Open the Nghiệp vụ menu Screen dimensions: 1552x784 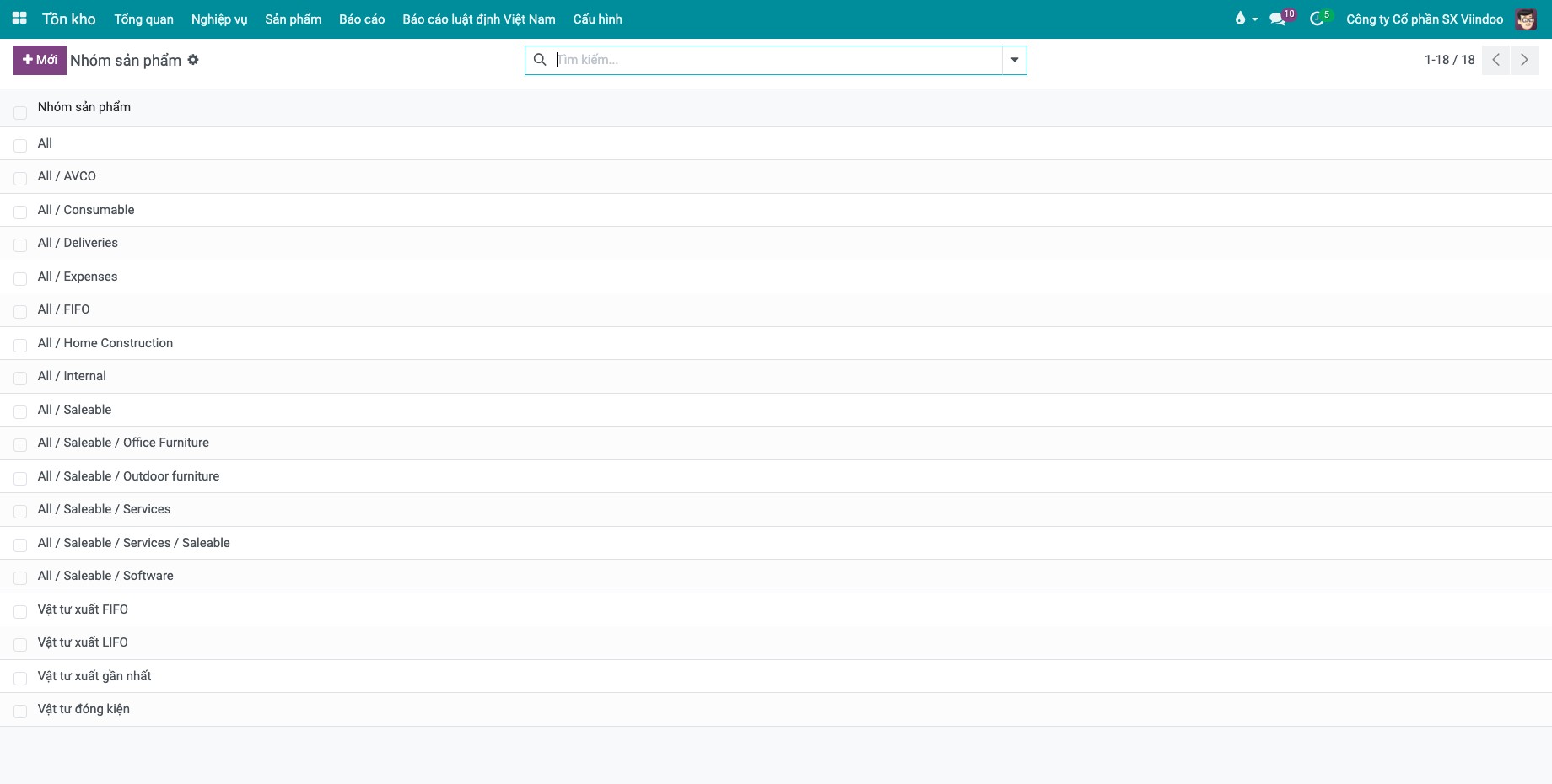[219, 19]
